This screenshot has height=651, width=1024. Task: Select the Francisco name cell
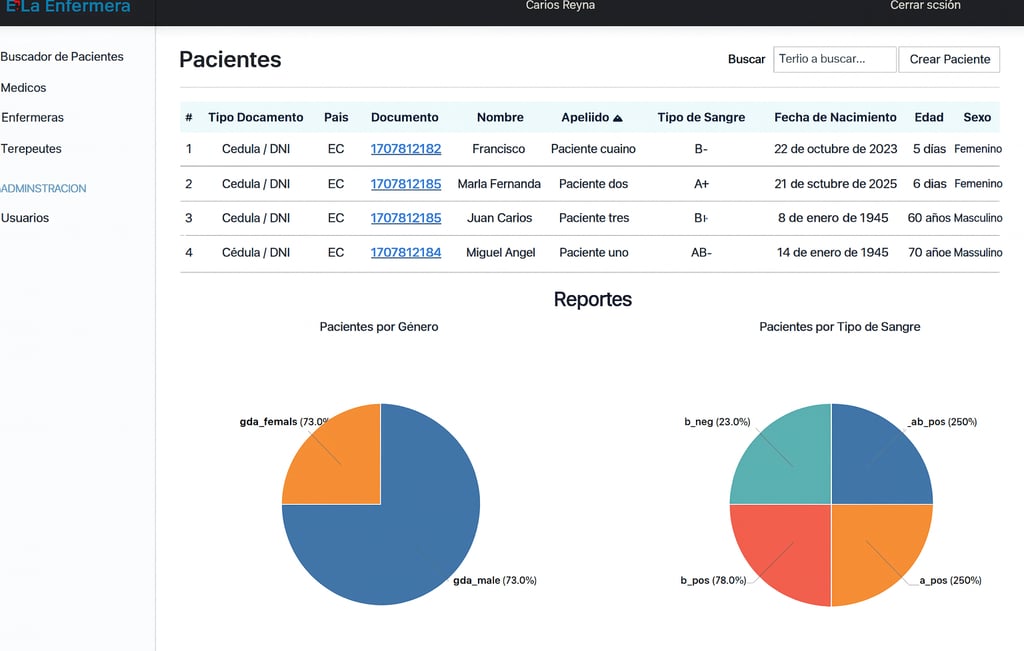(498, 149)
